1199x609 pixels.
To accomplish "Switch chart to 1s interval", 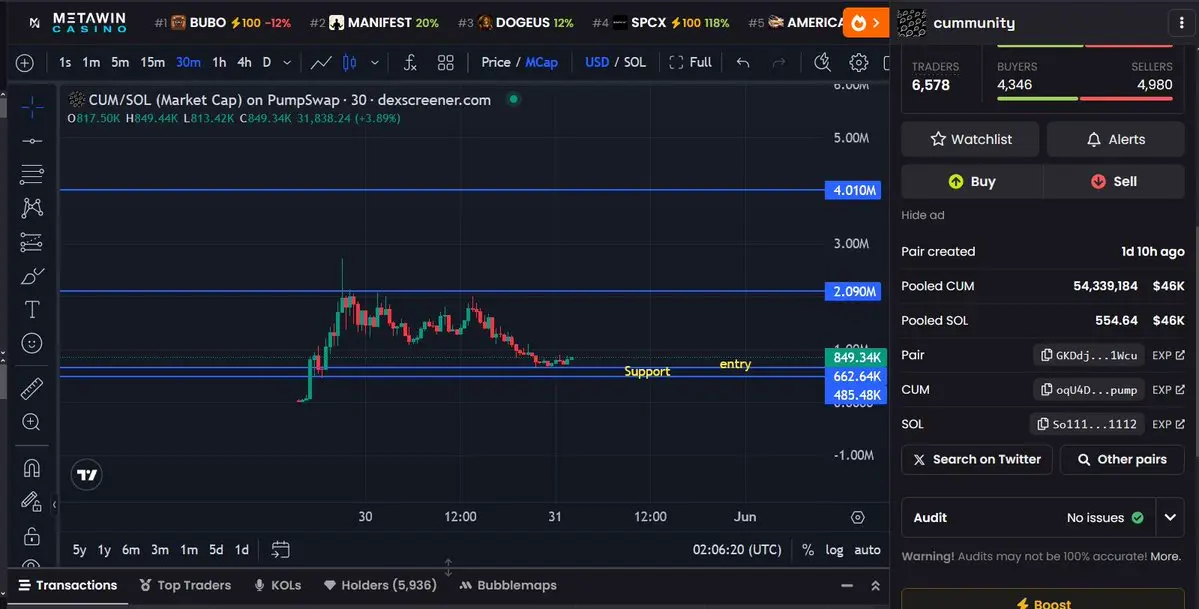I will coord(65,63).
